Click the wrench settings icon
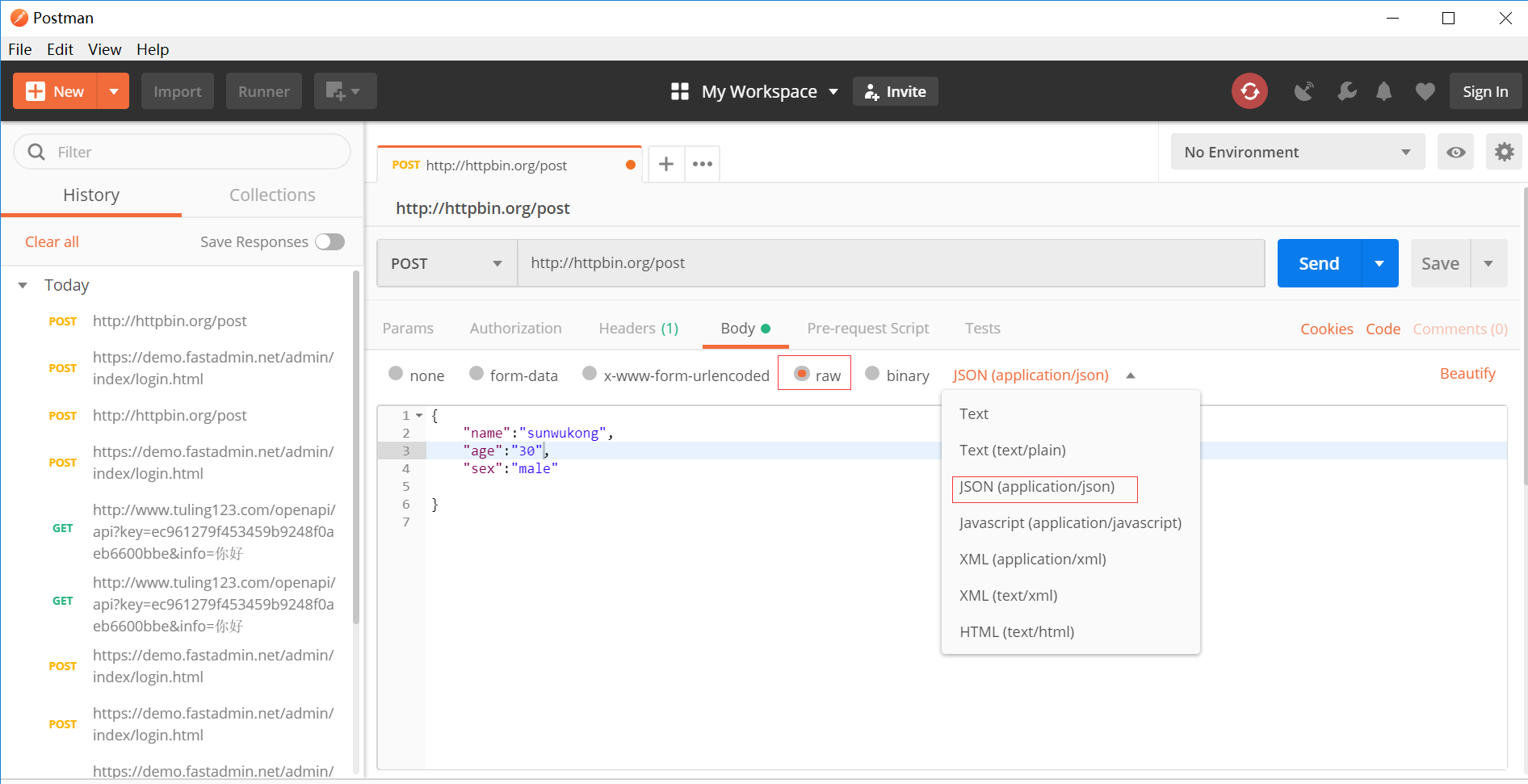The height and width of the screenshot is (784, 1528). [1346, 91]
